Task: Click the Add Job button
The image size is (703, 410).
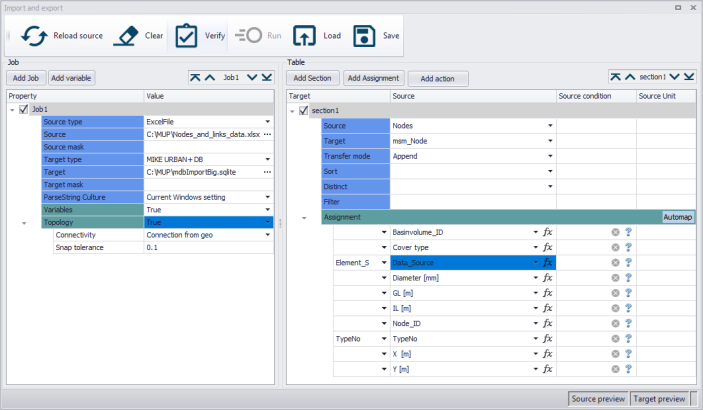Action: [26, 78]
